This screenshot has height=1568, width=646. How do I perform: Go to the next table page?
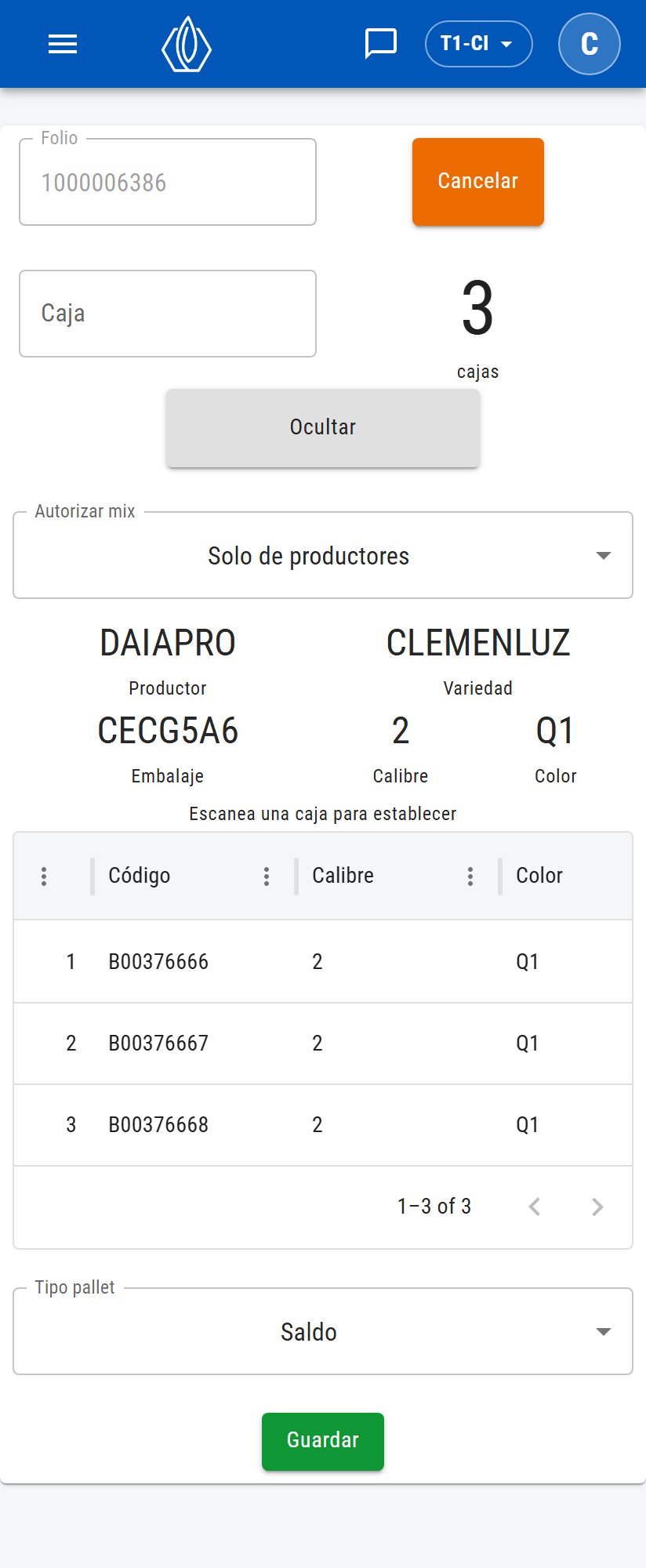(x=597, y=1207)
